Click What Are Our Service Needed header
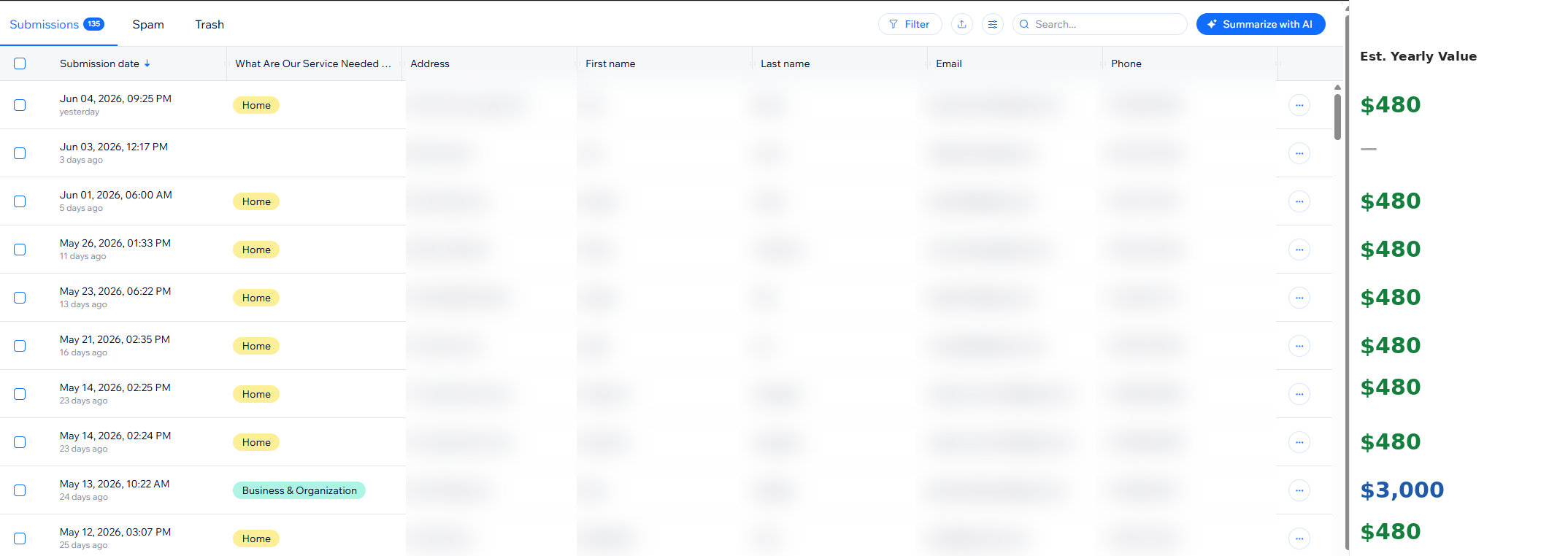 click(x=313, y=63)
